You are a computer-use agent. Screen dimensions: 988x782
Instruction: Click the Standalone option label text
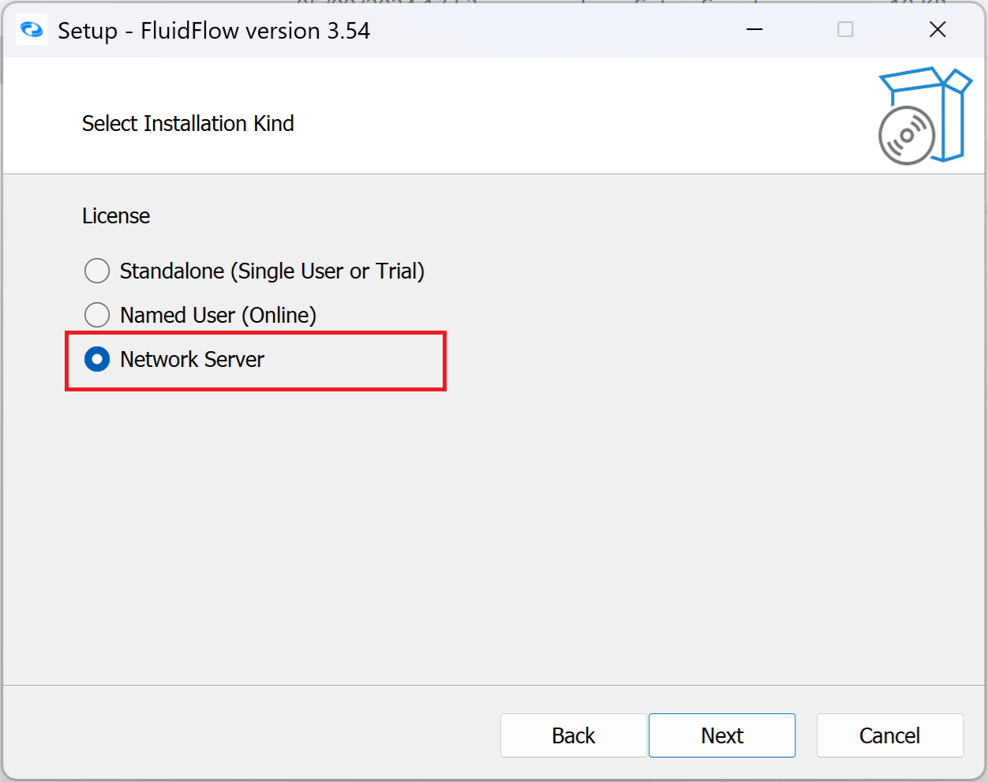[x=272, y=270]
